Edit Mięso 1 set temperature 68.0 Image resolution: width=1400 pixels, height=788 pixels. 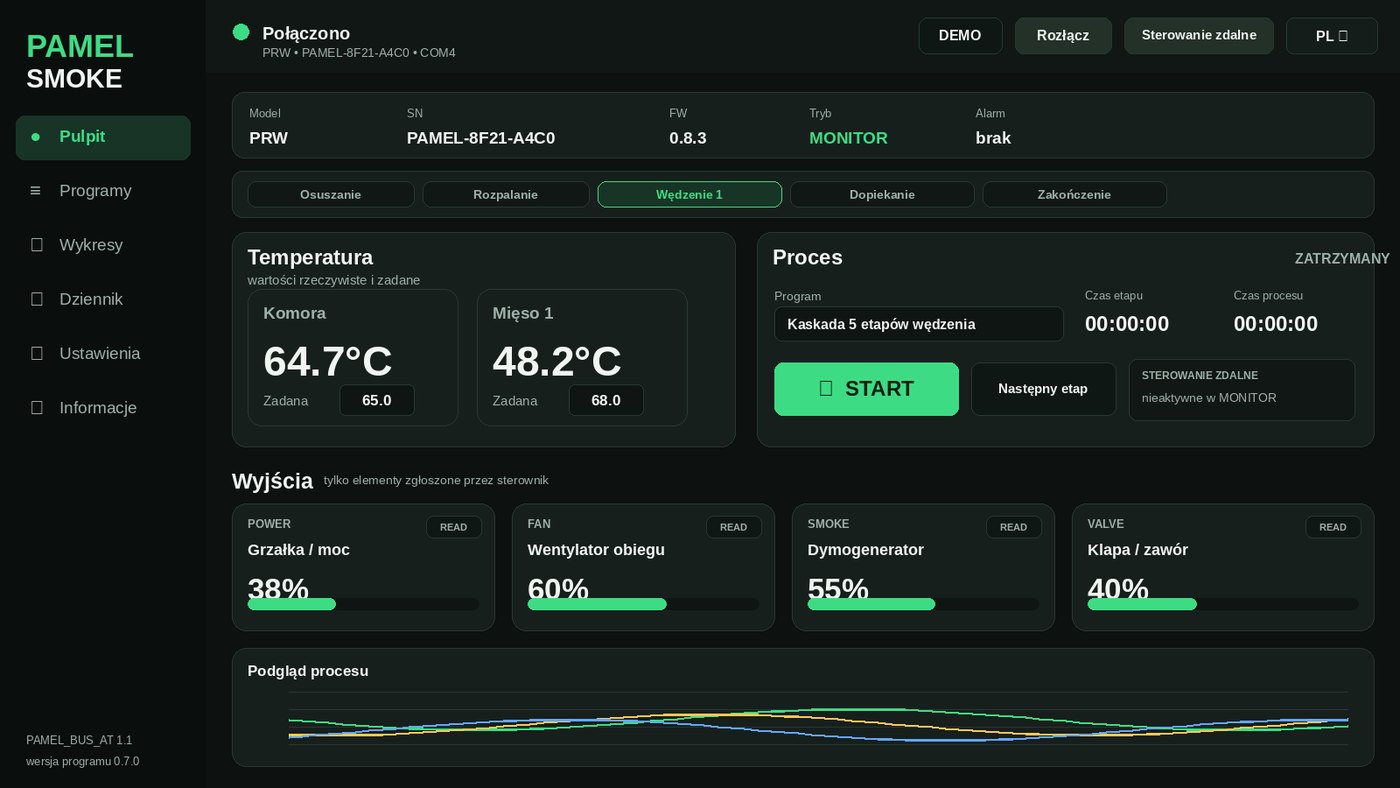coord(606,400)
